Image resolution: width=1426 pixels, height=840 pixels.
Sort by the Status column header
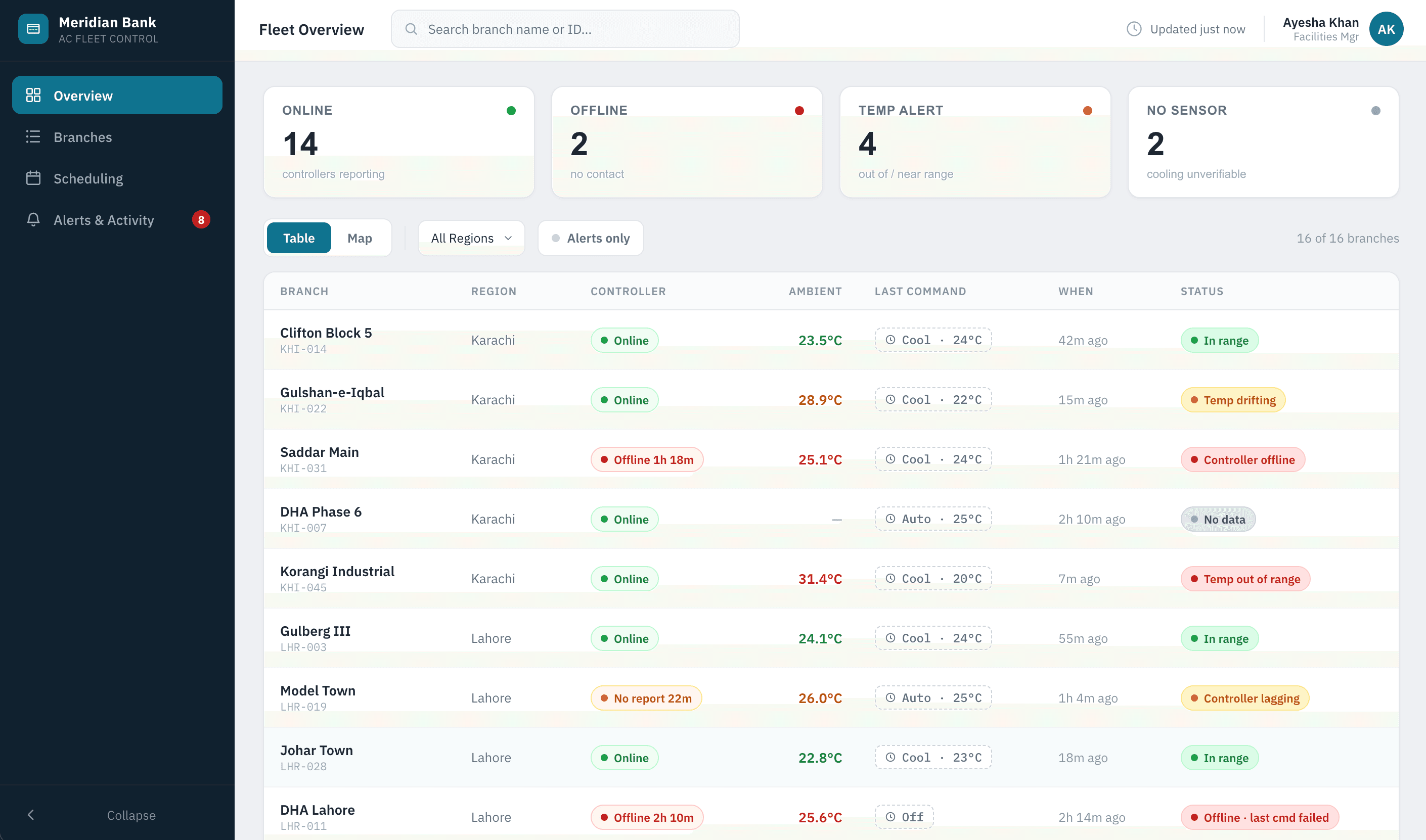click(1202, 291)
